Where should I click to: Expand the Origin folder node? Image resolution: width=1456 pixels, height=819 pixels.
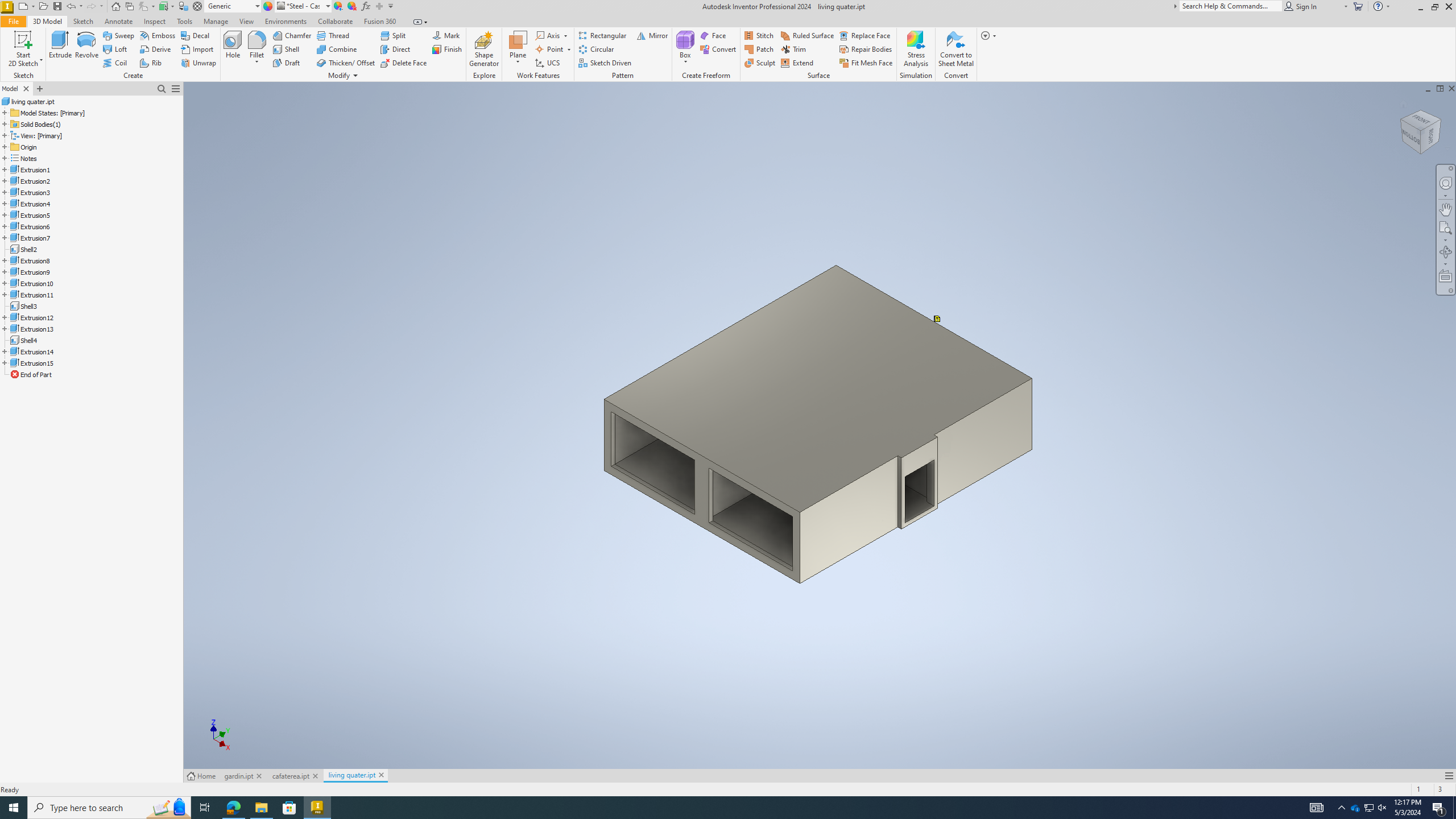coord(5,147)
